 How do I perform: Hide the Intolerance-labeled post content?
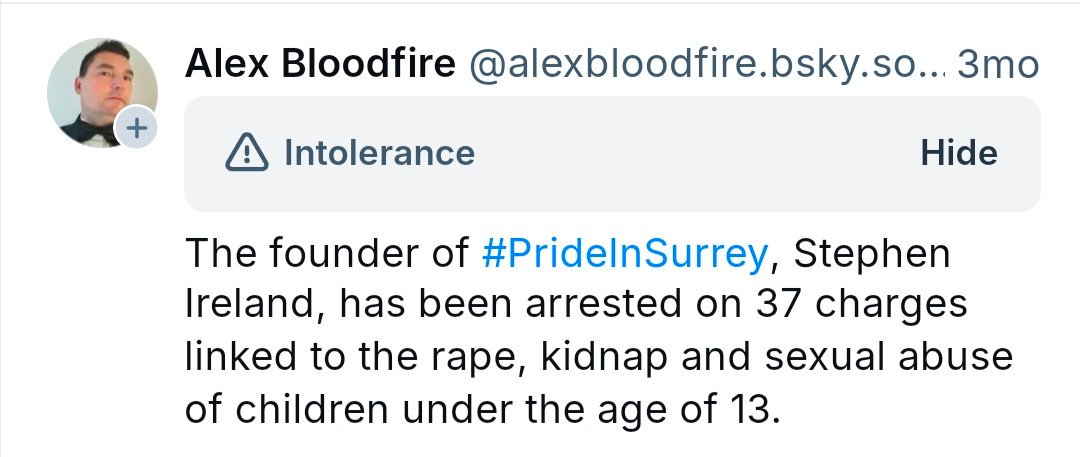point(958,153)
